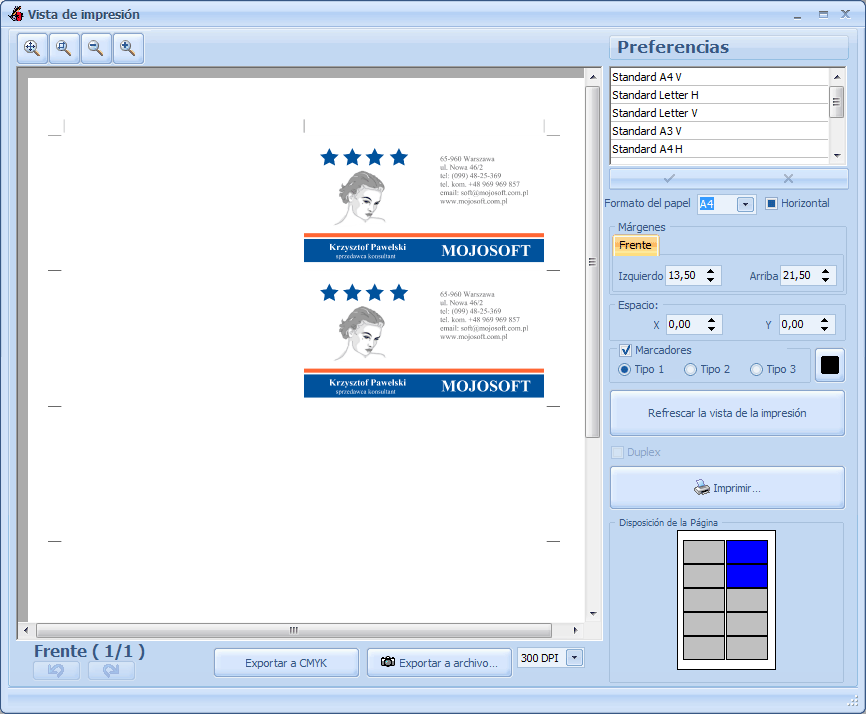Click the zoom out magnifier icon
Viewport: 866px width, 714px height.
[x=96, y=49]
